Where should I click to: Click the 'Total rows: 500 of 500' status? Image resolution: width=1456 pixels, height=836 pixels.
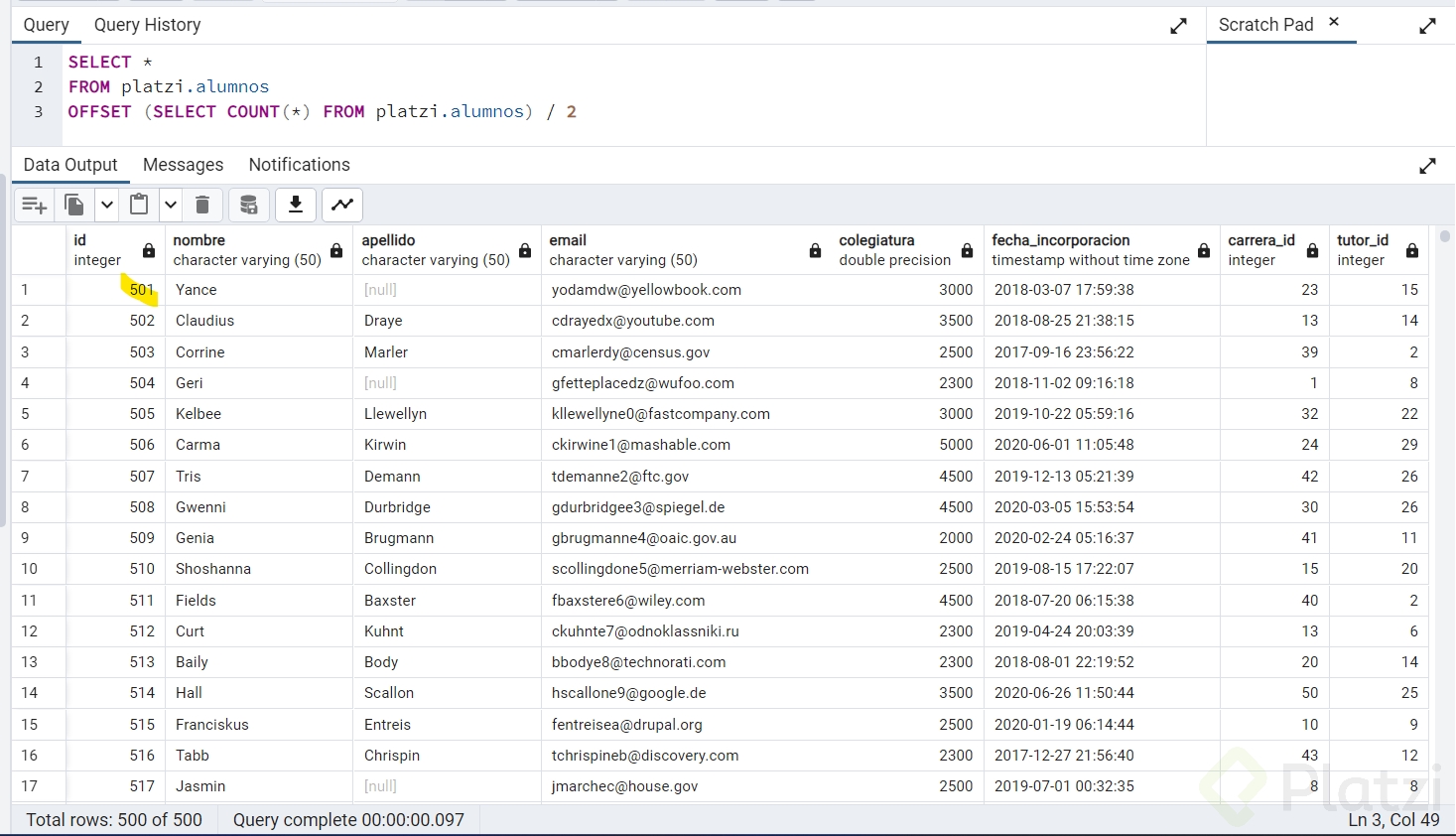click(x=114, y=820)
